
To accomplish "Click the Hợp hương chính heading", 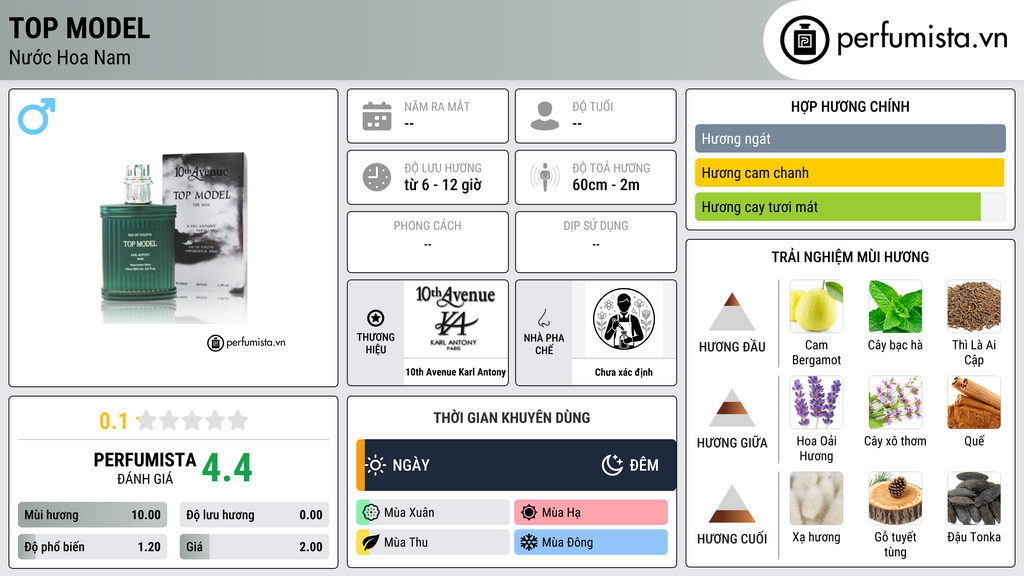I will (x=850, y=106).
